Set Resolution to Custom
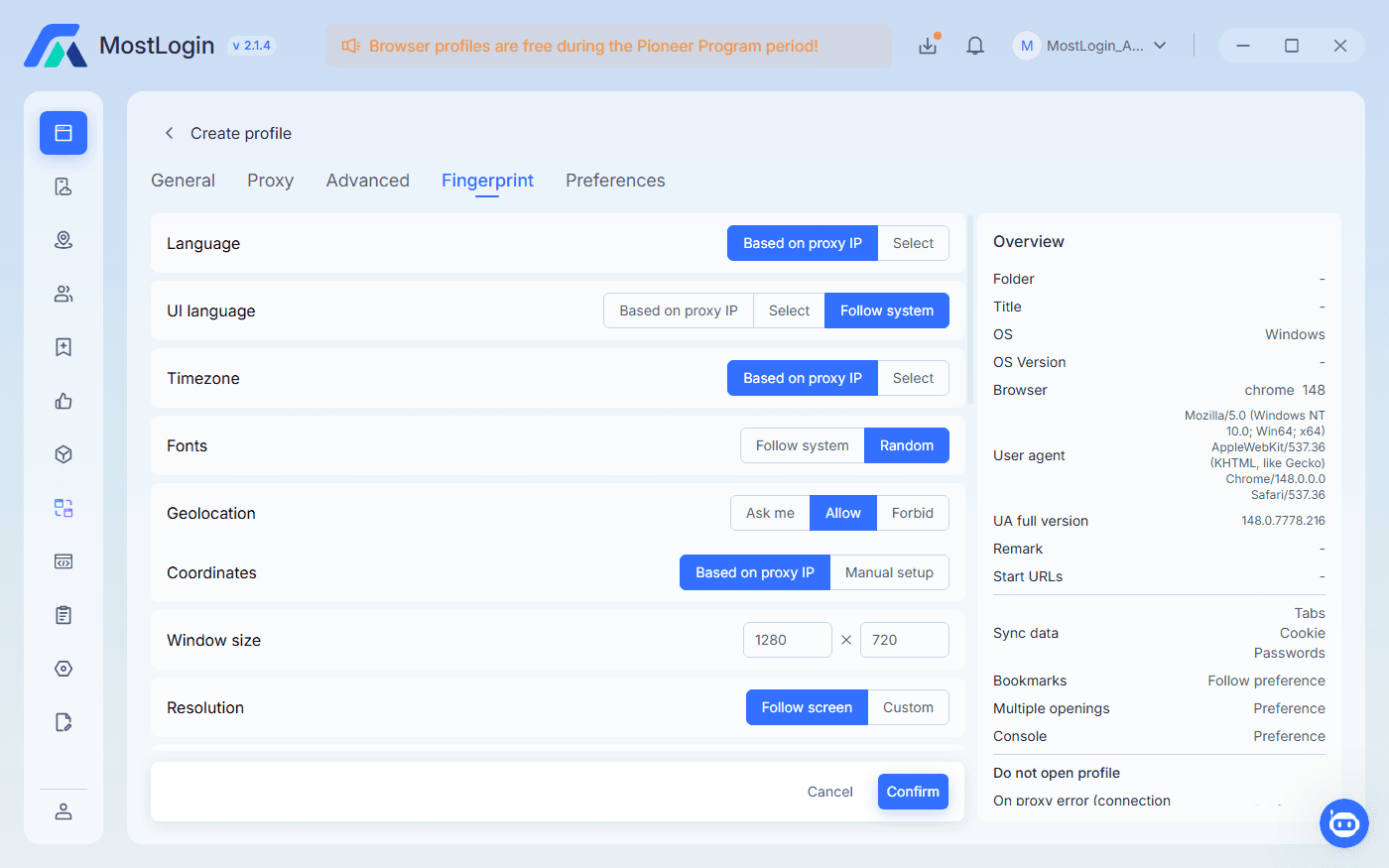The image size is (1389, 868). 908,707
